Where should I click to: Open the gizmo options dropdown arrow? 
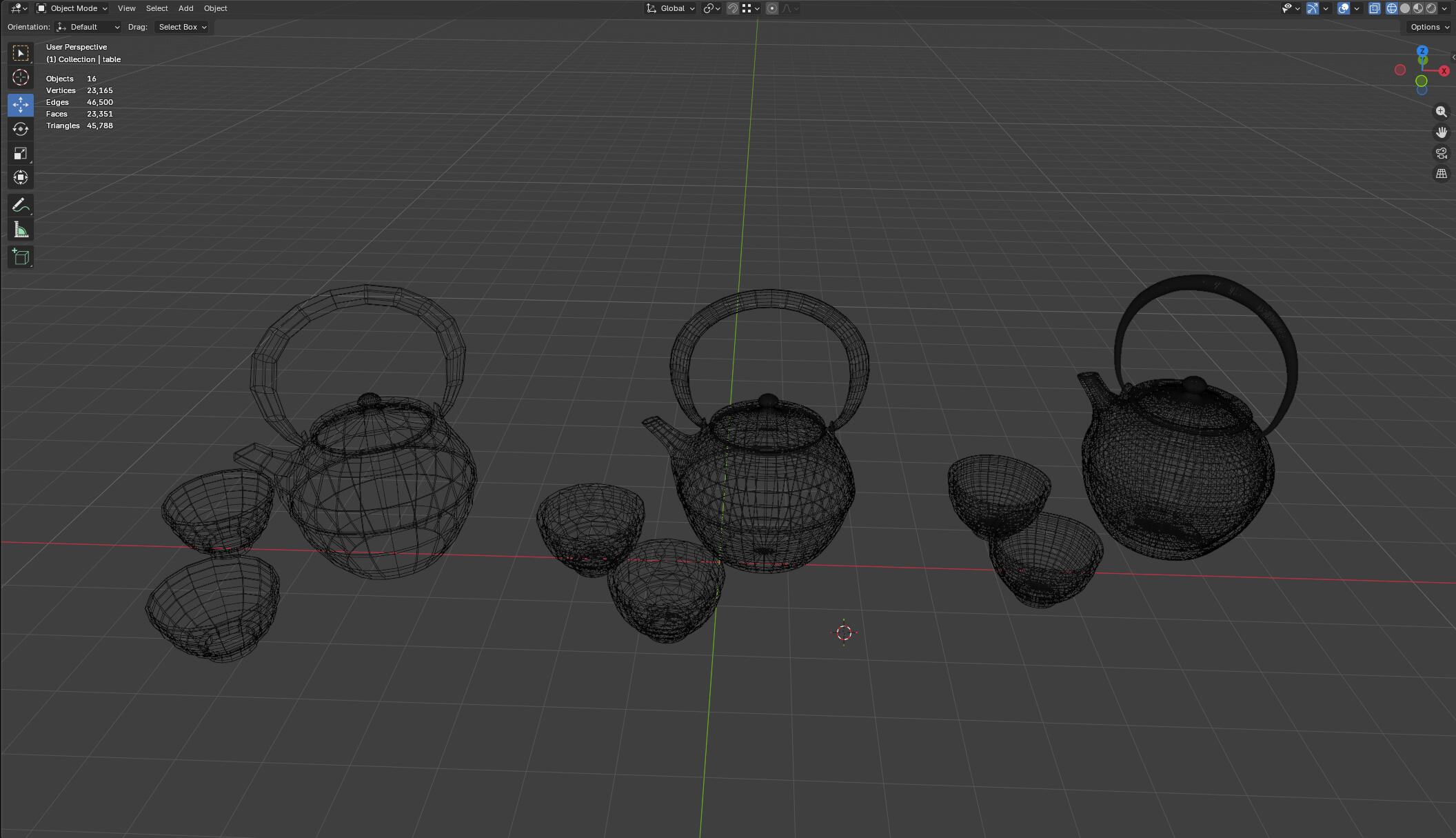click(1326, 8)
